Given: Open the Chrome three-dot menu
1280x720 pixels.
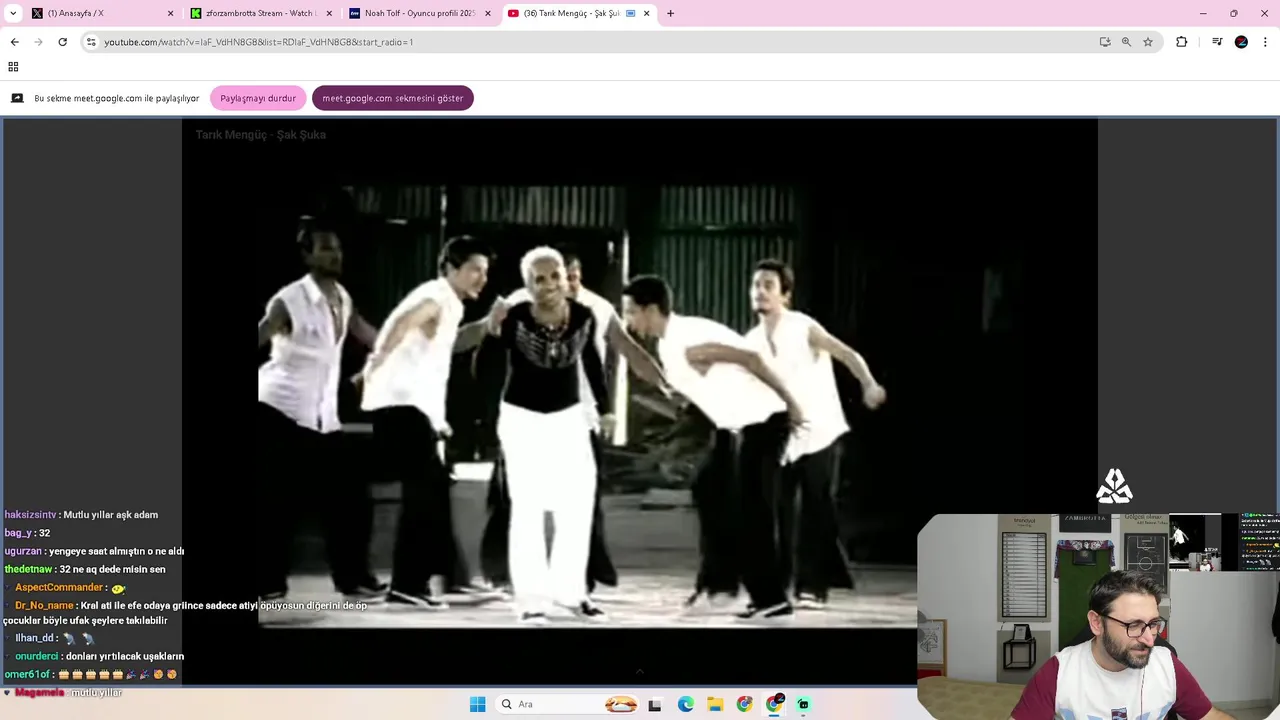Looking at the screenshot, I should (x=1265, y=42).
